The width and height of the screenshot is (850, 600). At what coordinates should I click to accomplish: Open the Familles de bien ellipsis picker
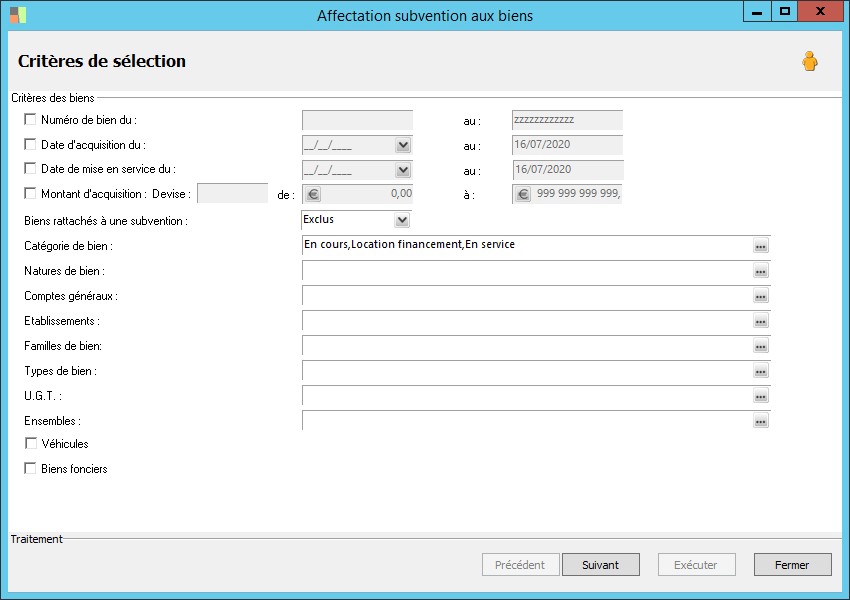click(x=761, y=346)
